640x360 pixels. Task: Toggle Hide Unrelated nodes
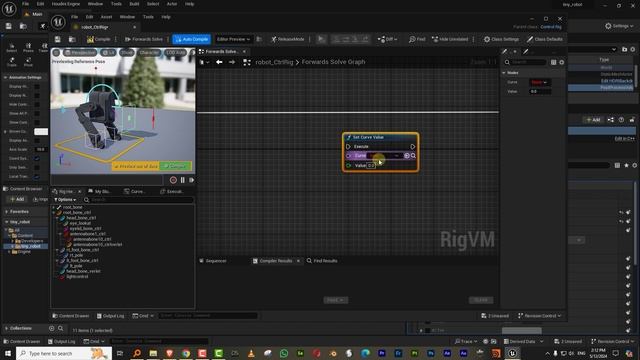click(450, 39)
